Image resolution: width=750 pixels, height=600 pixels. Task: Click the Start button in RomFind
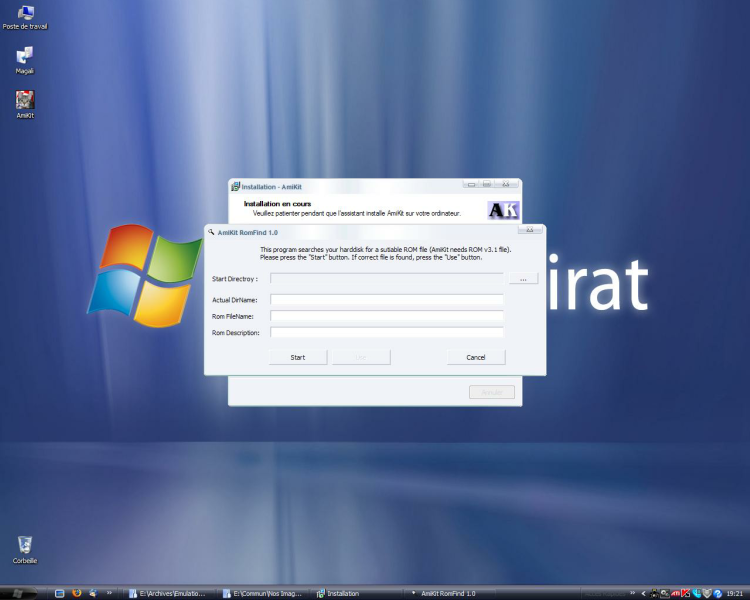[298, 357]
